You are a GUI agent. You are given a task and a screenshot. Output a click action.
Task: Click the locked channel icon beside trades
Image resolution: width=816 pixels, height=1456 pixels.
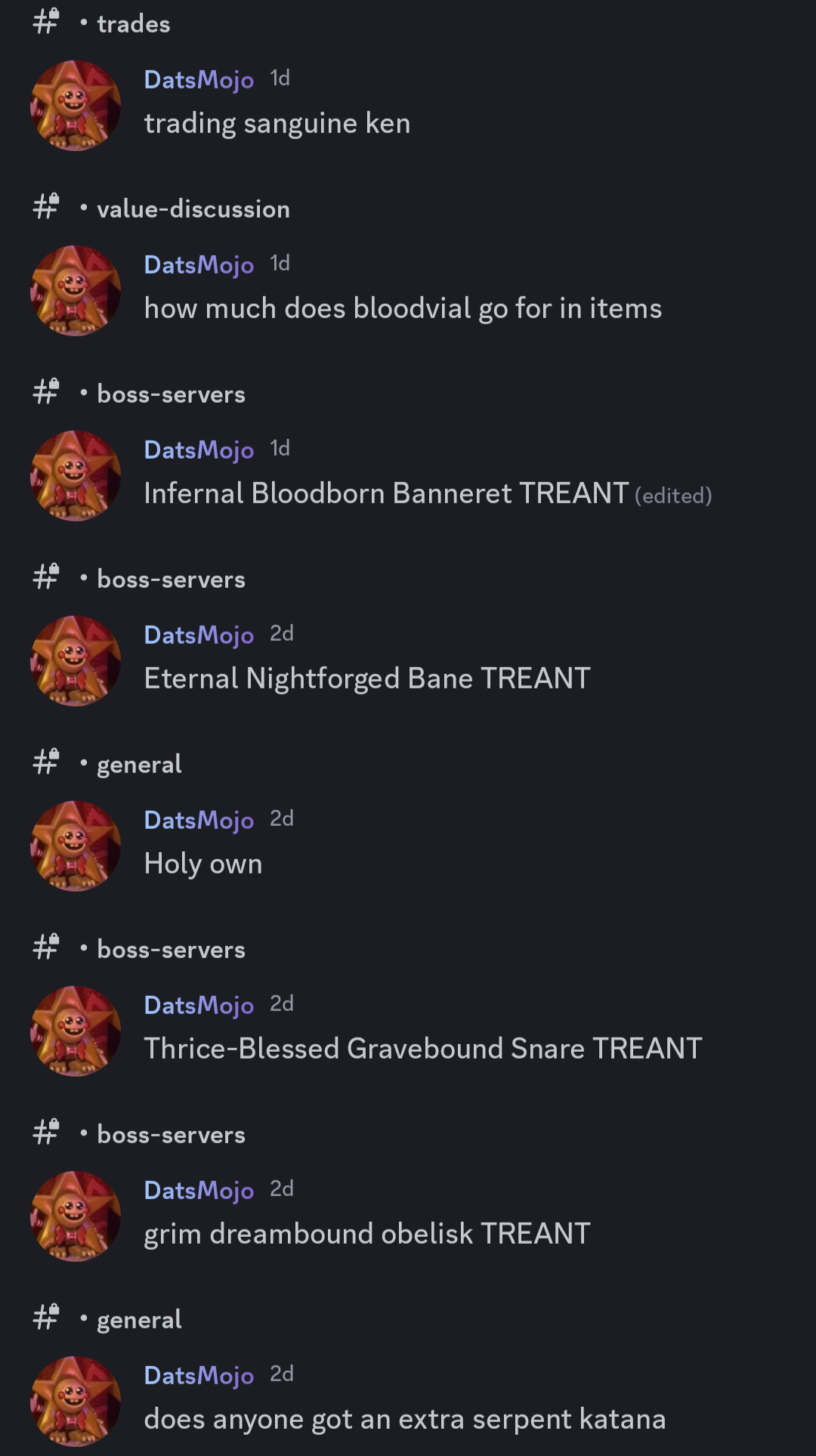point(46,21)
